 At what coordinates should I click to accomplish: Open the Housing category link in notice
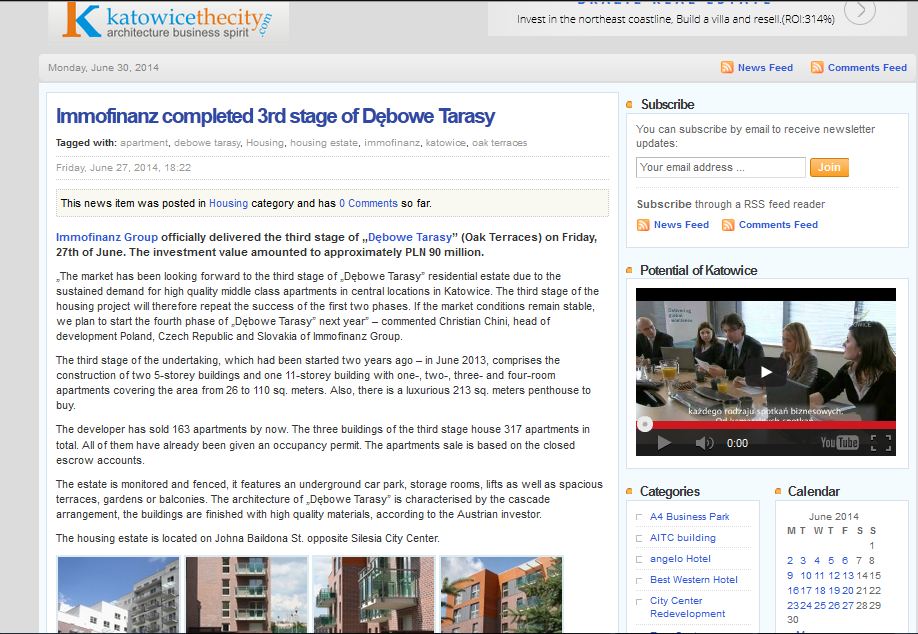(228, 203)
